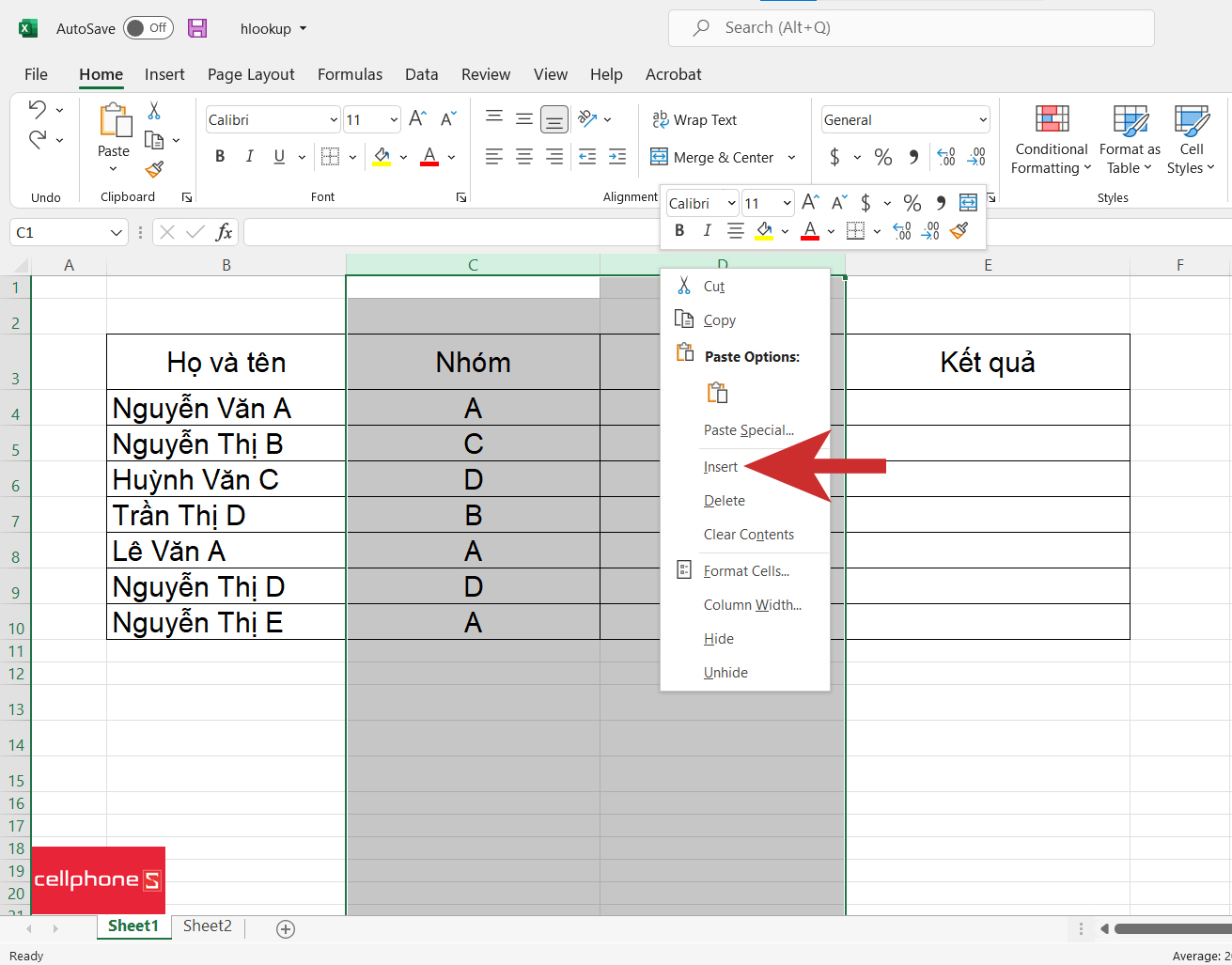This screenshot has width=1232, height=965.
Task: Click the Undo arrow icon
Action: (38, 109)
